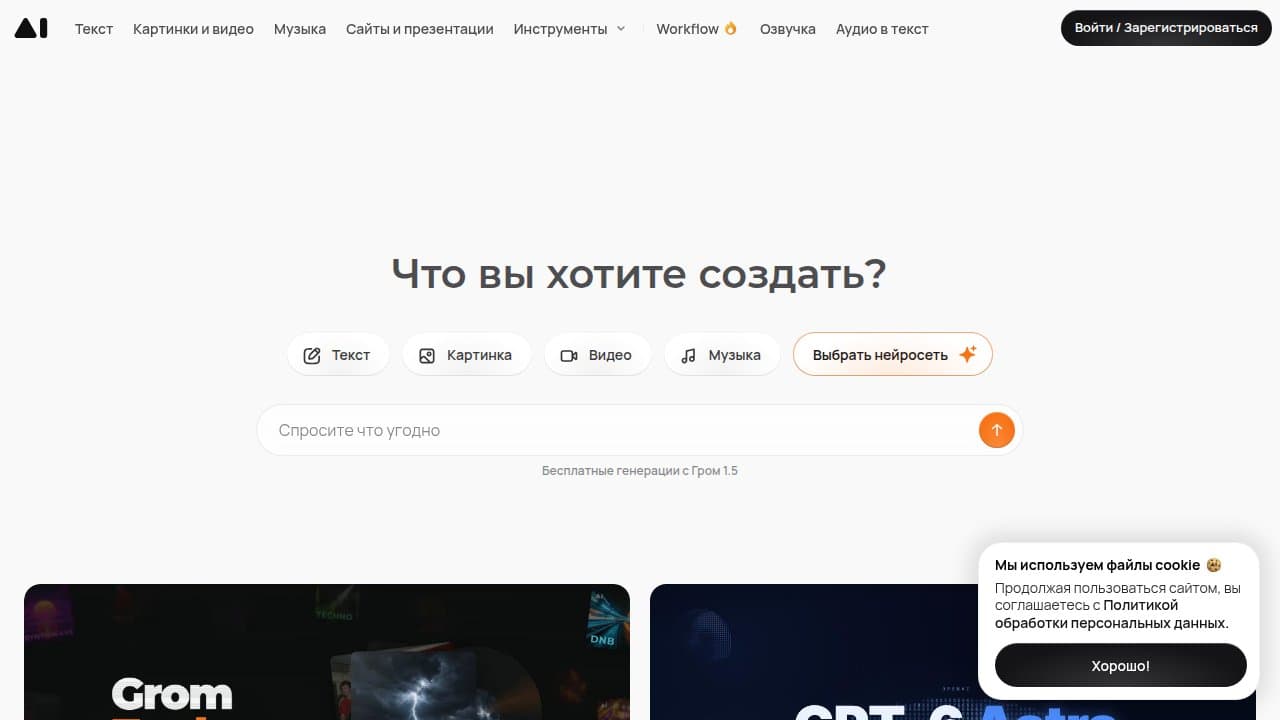This screenshot has height=720, width=1280.
Task: Select the Видео creation chip
Action: click(x=597, y=355)
